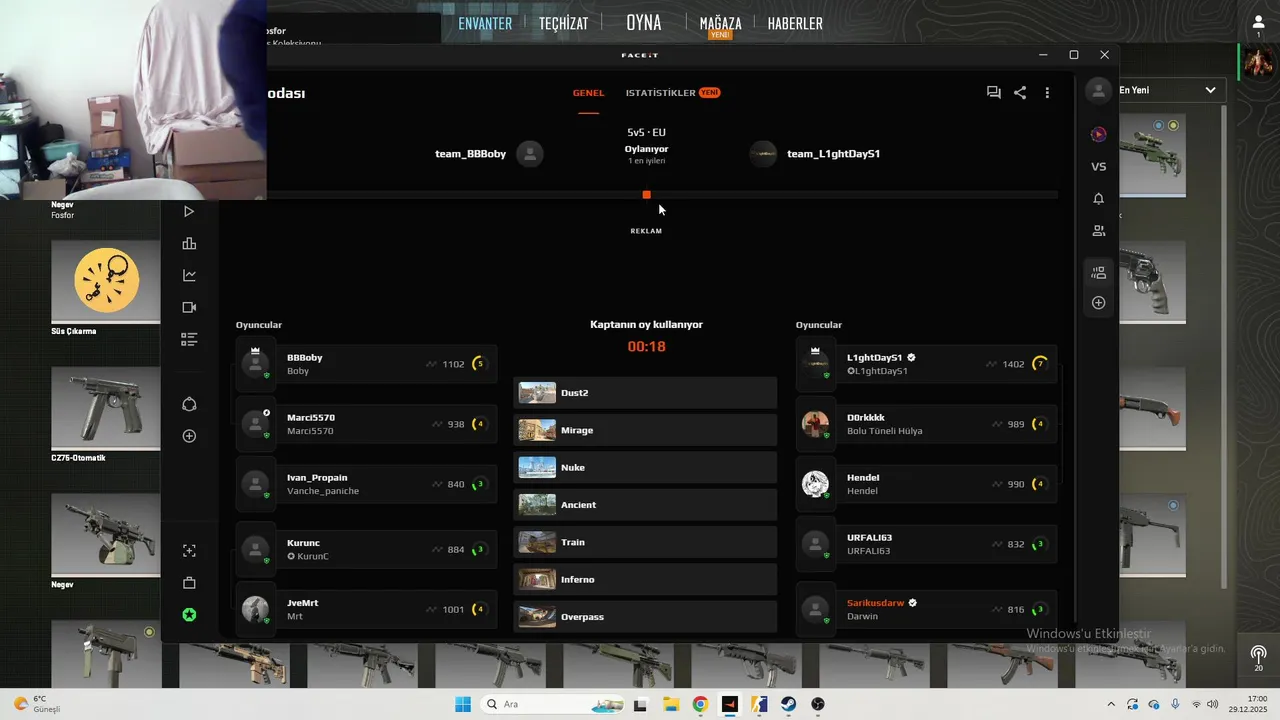The width and height of the screenshot is (1280, 720).
Task: Open L1ghtDay51 player card
Action: tap(926, 364)
